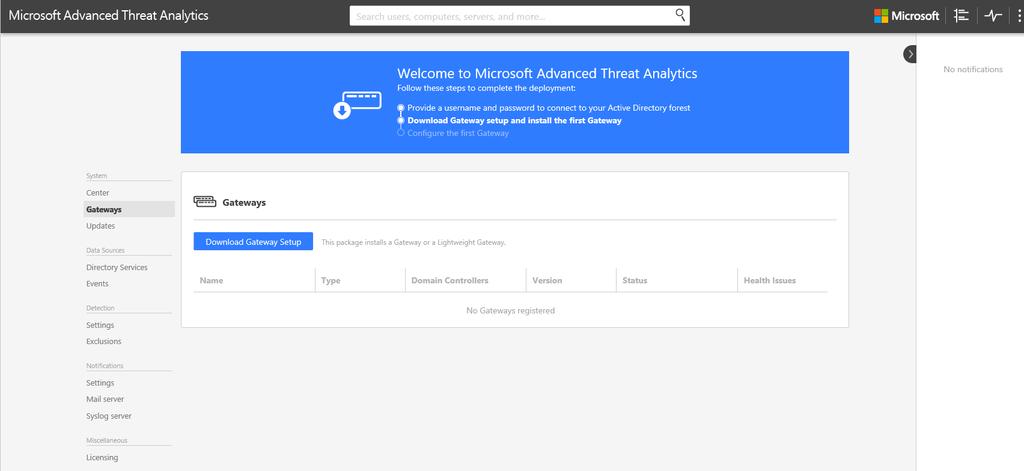The height and width of the screenshot is (471, 1024).
Task: Click Download Gateway Setup button
Action: 253,242
